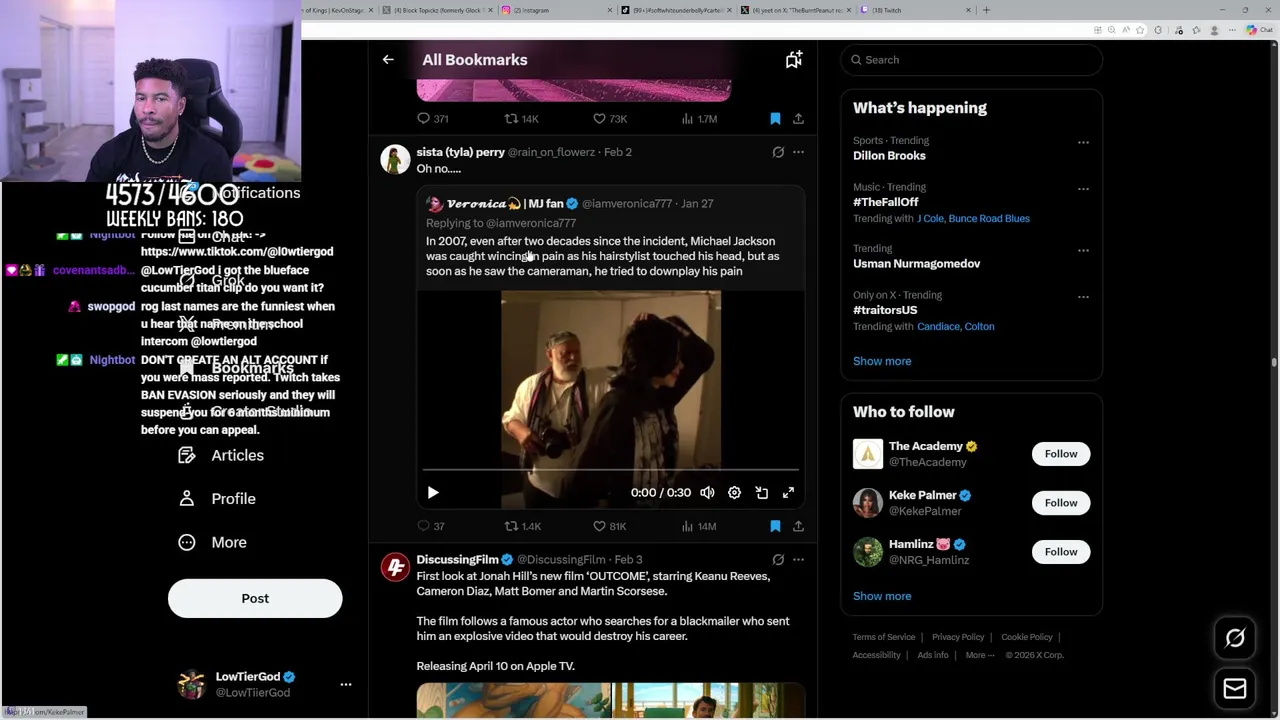1280x720 pixels.
Task: Repost the top tweet with 14K reposts
Action: [522, 119]
